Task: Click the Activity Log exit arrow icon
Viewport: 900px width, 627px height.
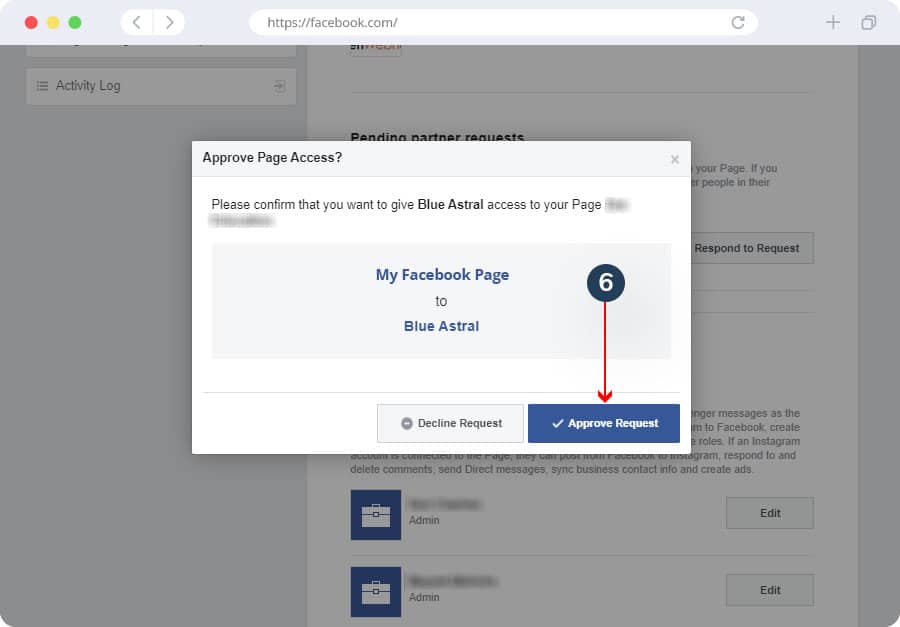Action: pyautogui.click(x=280, y=86)
